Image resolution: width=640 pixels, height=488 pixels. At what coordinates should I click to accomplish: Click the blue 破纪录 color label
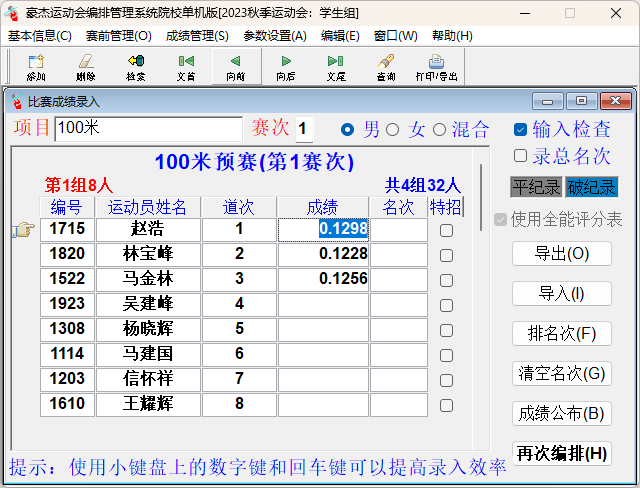coord(592,187)
